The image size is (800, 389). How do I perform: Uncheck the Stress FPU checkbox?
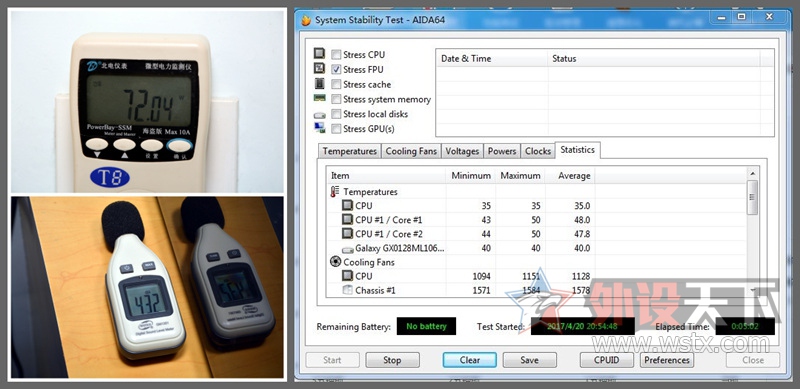(x=336, y=69)
